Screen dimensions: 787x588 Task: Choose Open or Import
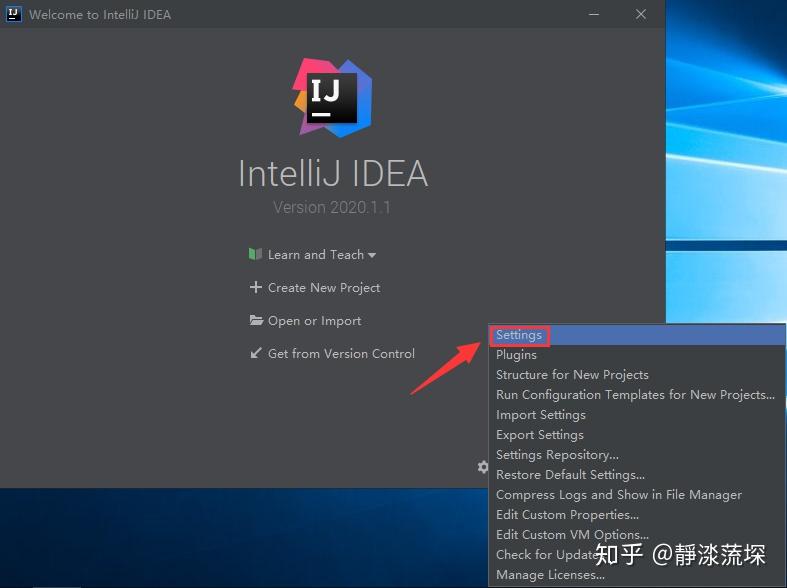pos(315,321)
